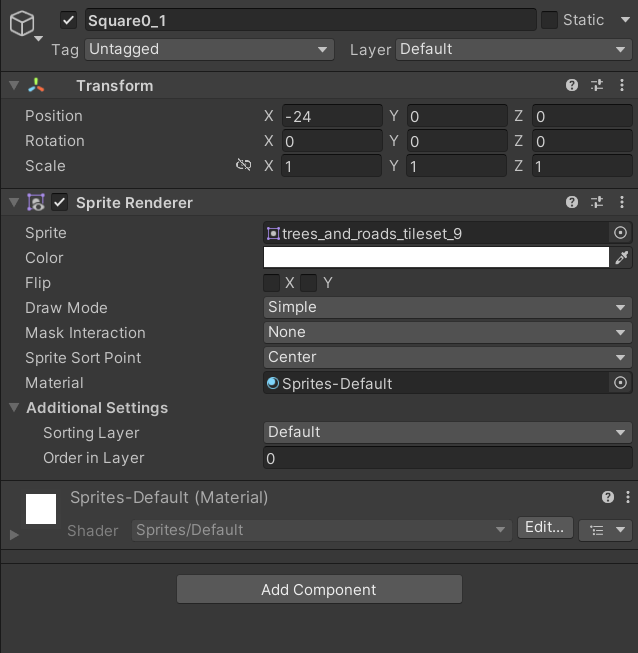Collapse the Transform component foldout

point(14,85)
